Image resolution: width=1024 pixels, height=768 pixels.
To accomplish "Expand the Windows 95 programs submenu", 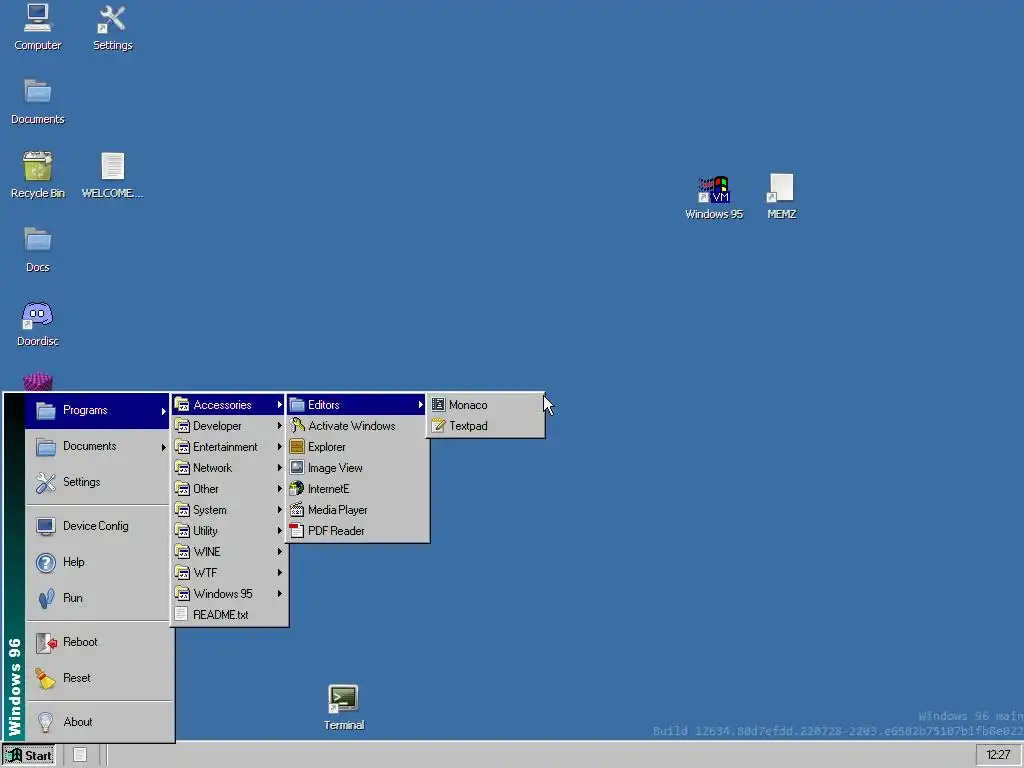I will coord(229,593).
